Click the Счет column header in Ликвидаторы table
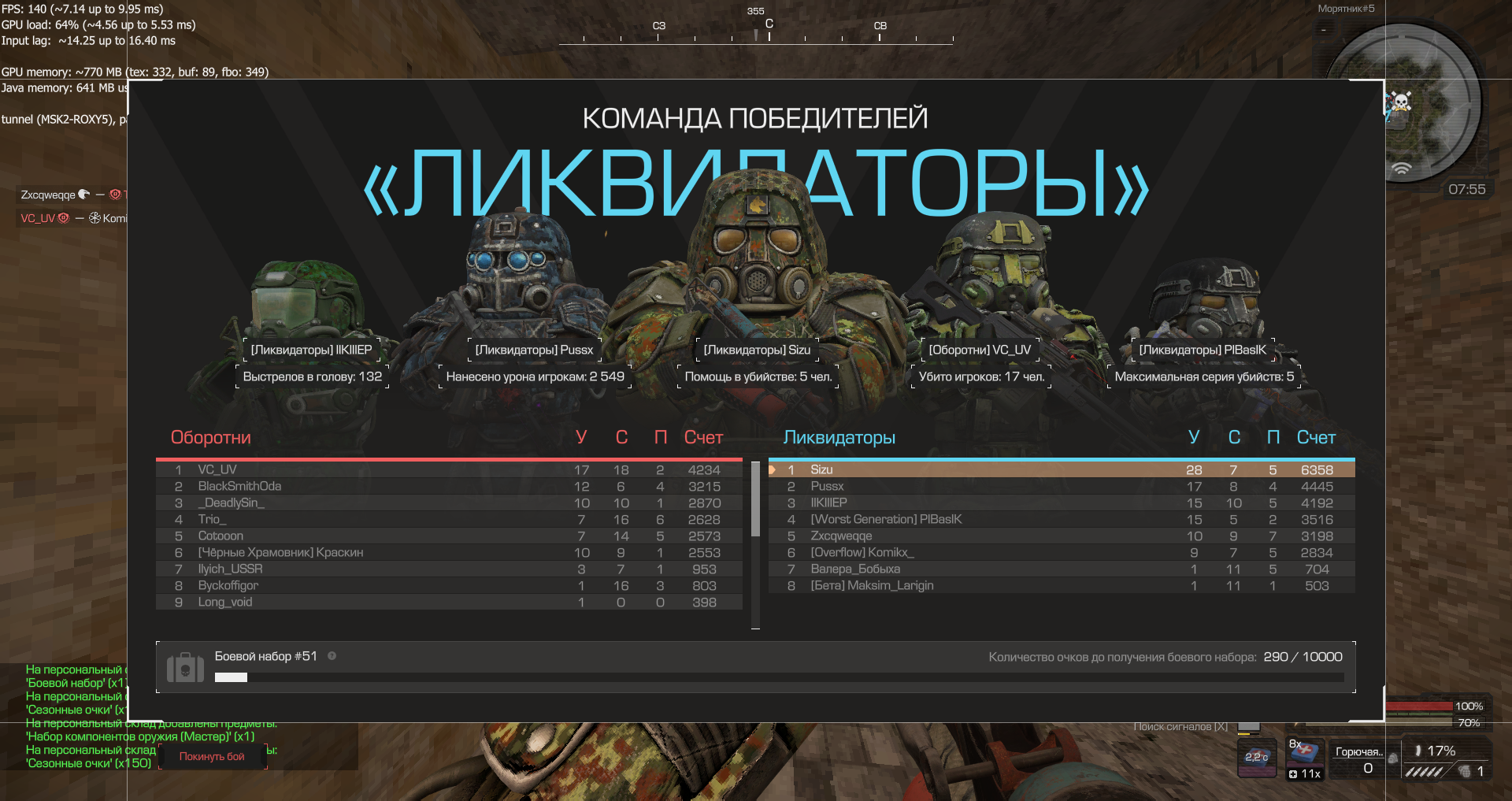1512x801 pixels. [1316, 438]
